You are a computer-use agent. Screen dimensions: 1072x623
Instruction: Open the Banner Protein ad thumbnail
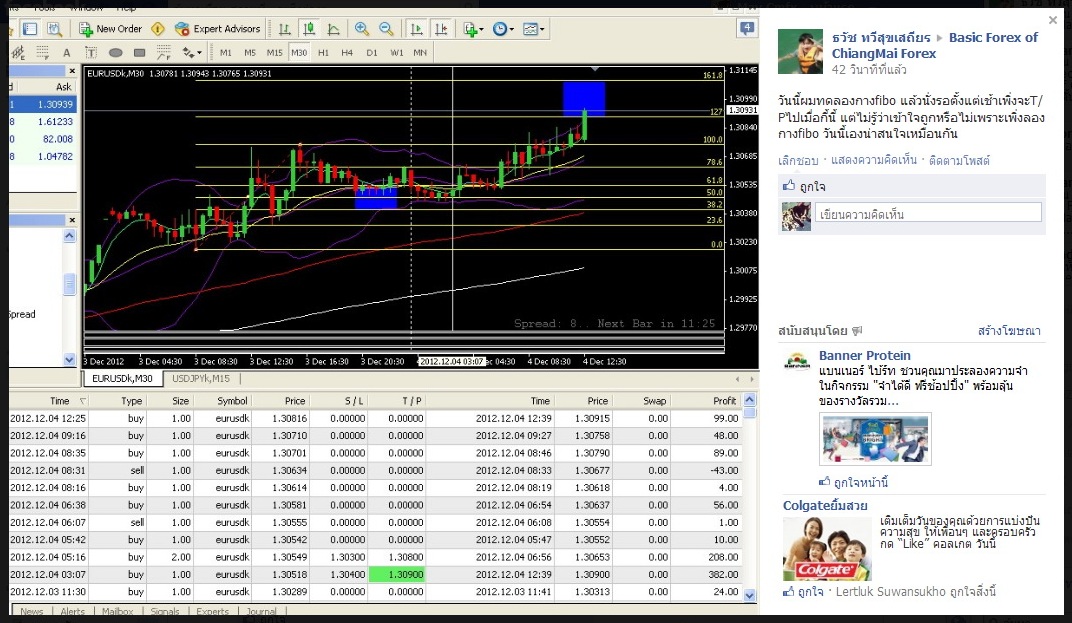coord(875,439)
